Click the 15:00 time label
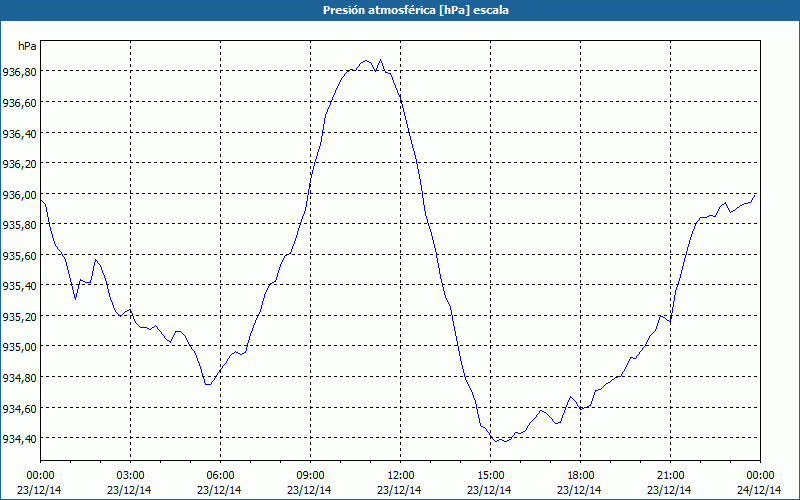Viewport: 800px width, 500px height. tap(490, 476)
